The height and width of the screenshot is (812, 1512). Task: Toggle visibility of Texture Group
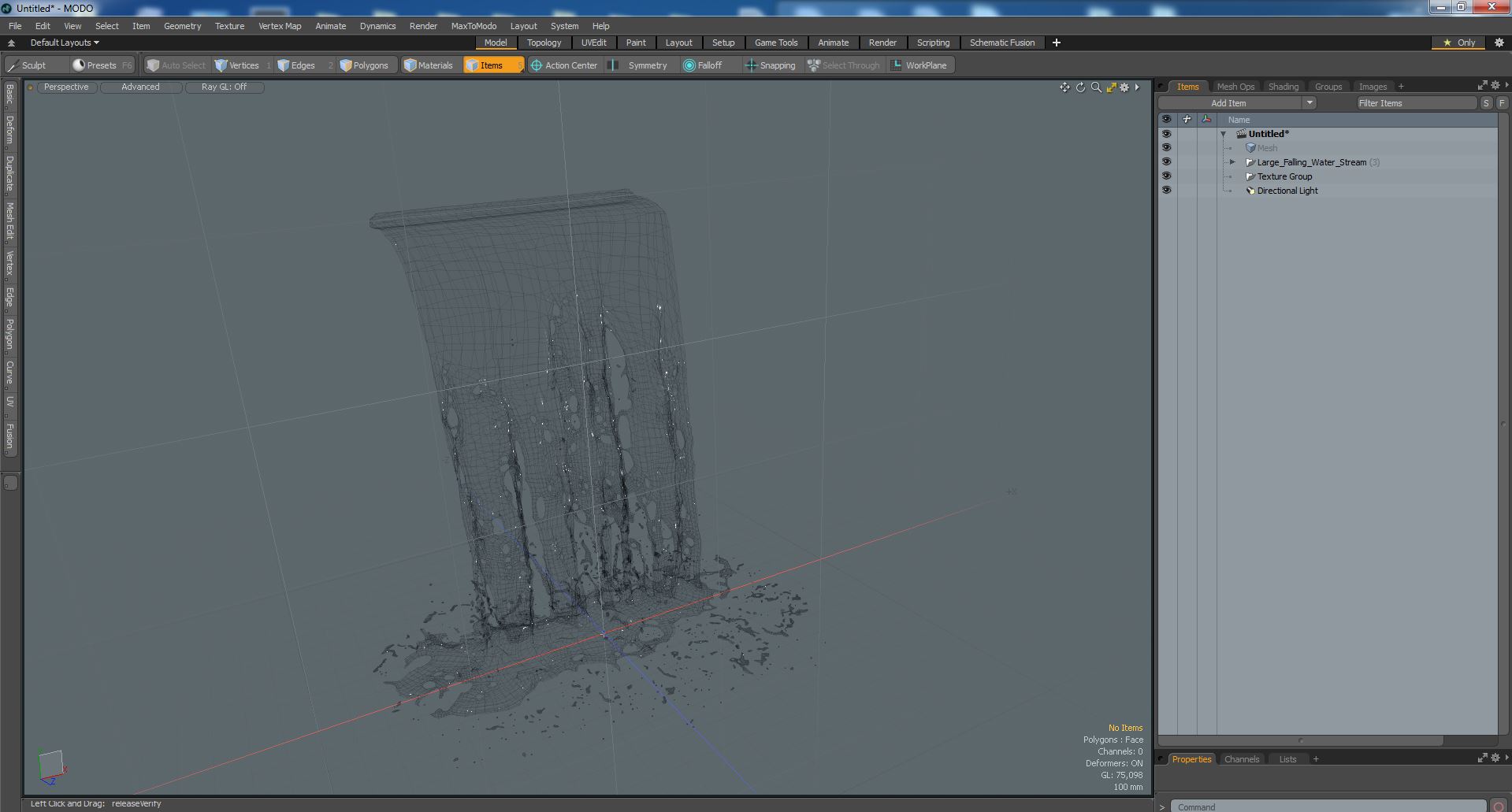click(1166, 176)
